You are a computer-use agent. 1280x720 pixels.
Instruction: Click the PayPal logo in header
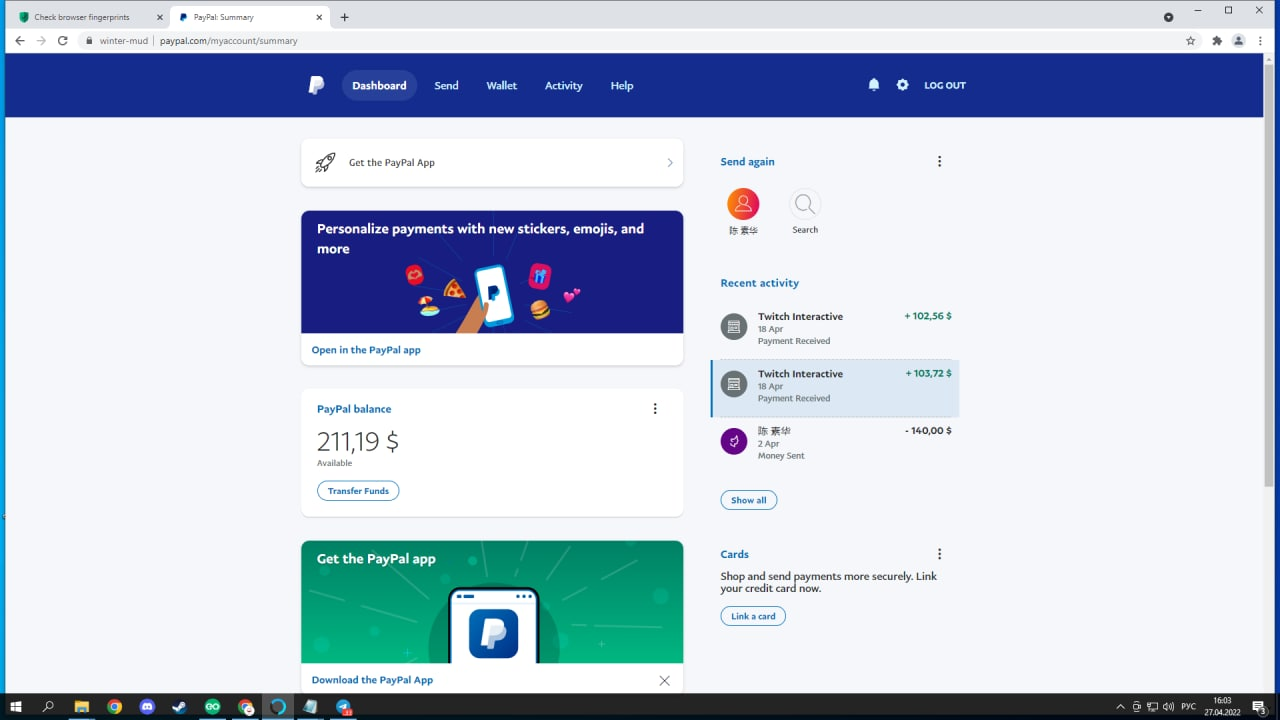pyautogui.click(x=316, y=86)
